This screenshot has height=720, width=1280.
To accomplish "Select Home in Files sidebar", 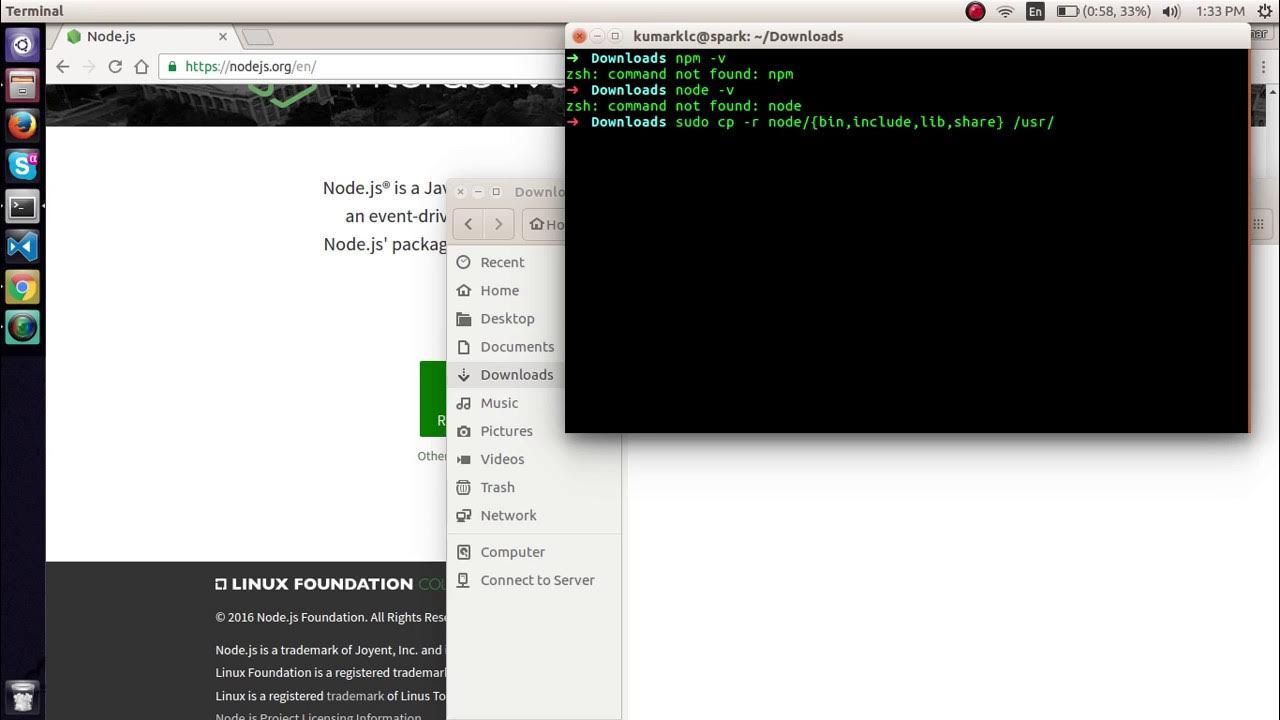I will point(500,290).
